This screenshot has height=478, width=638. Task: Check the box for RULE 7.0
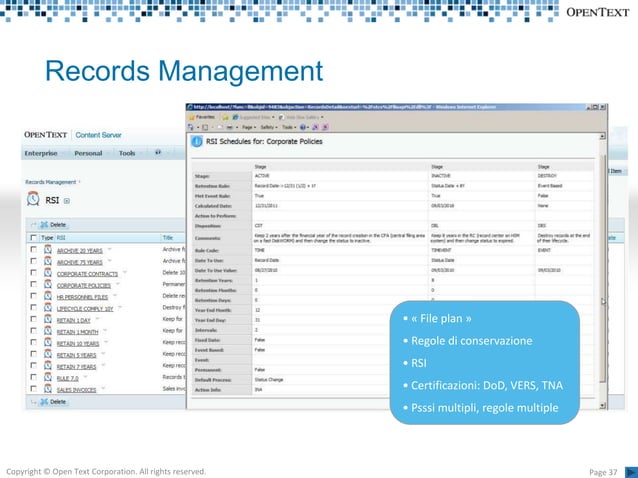coord(33,377)
